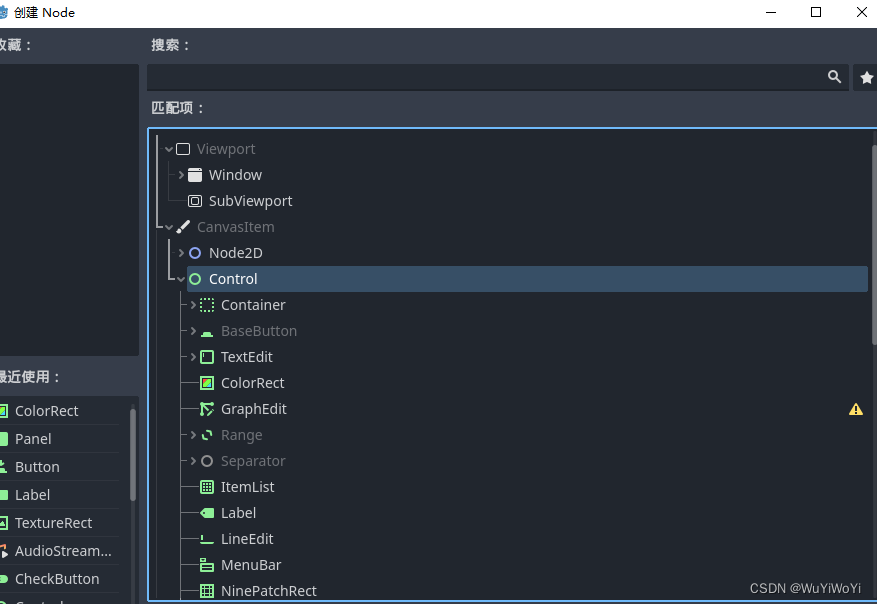Select the Window node in tree

coord(235,175)
